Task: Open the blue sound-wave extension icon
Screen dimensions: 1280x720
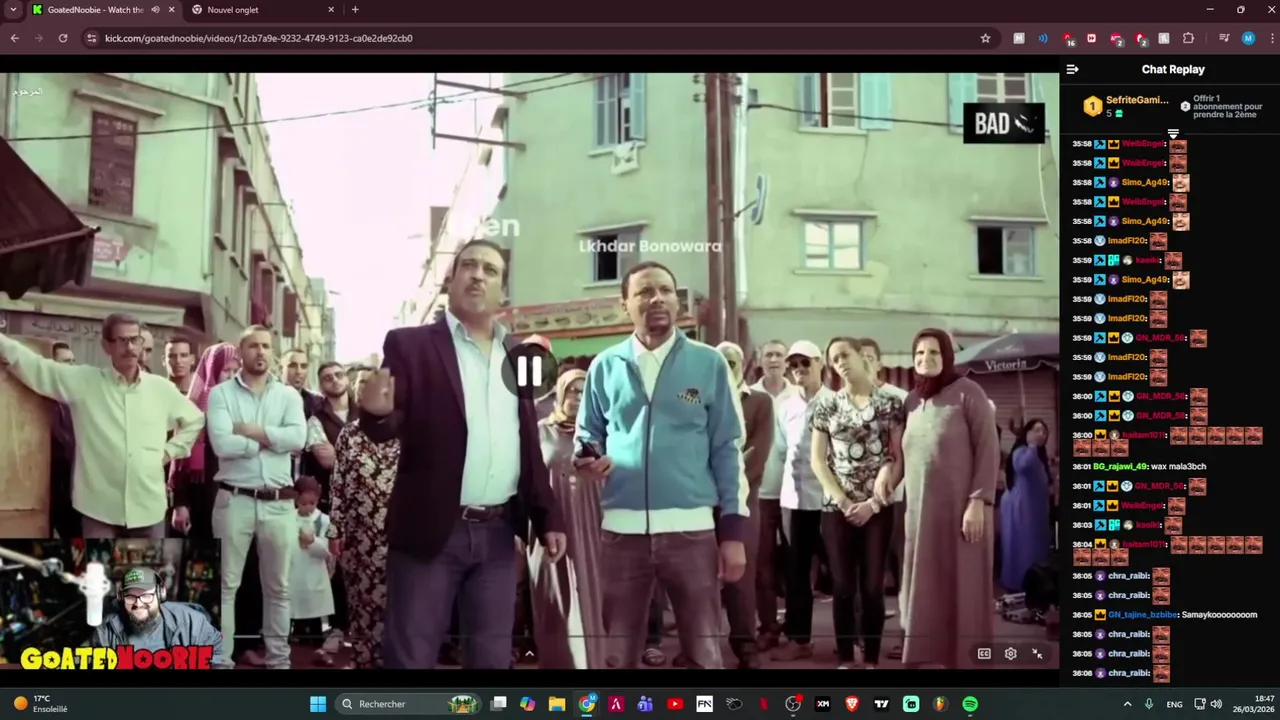Action: [1043, 38]
